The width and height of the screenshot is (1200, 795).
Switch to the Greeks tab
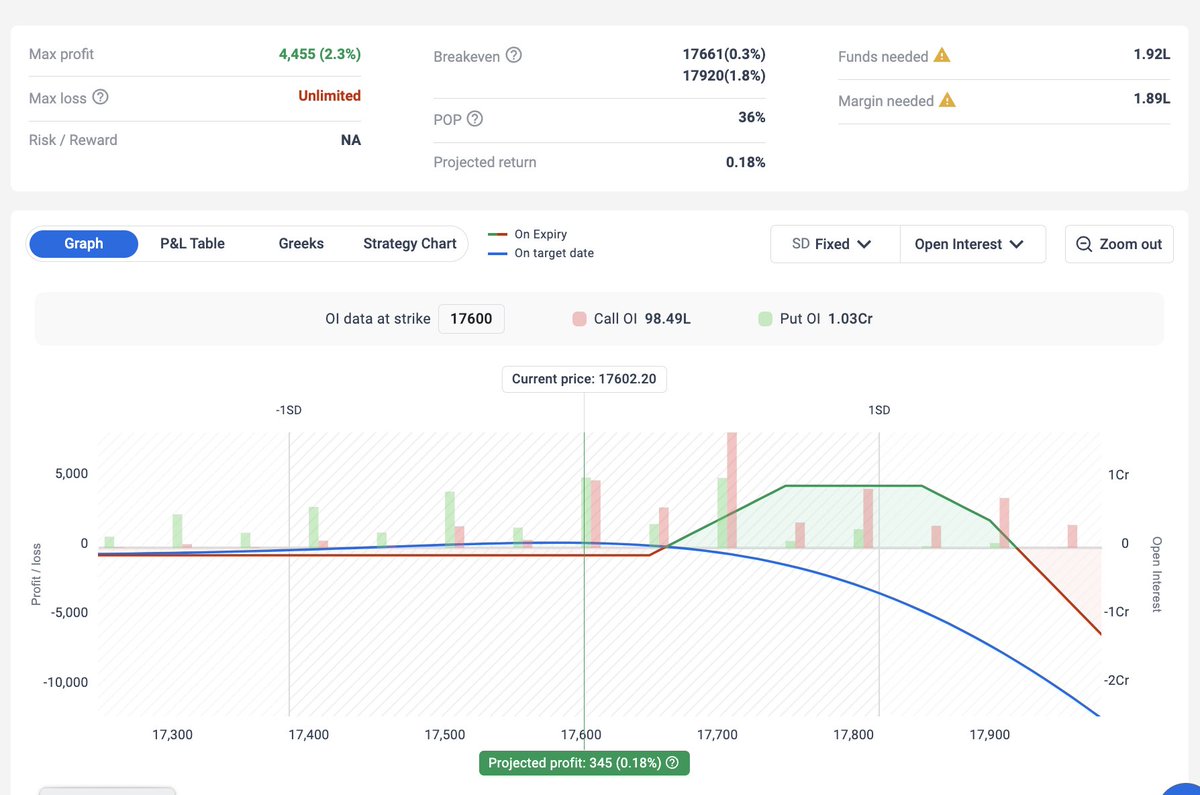[301, 243]
